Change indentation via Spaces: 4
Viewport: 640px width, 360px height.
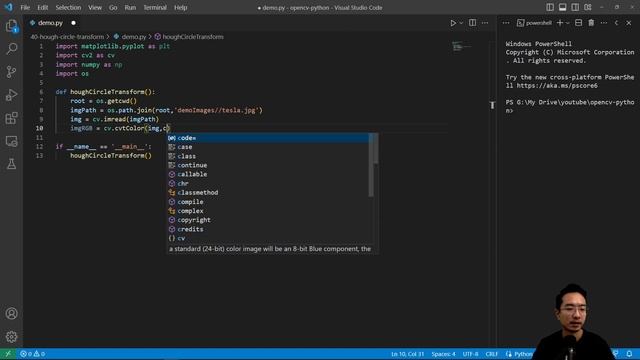click(x=443, y=354)
